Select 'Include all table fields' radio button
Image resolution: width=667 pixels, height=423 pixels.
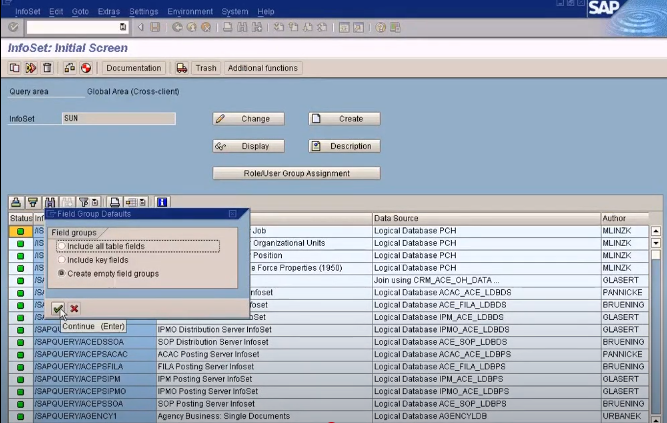click(x=62, y=246)
